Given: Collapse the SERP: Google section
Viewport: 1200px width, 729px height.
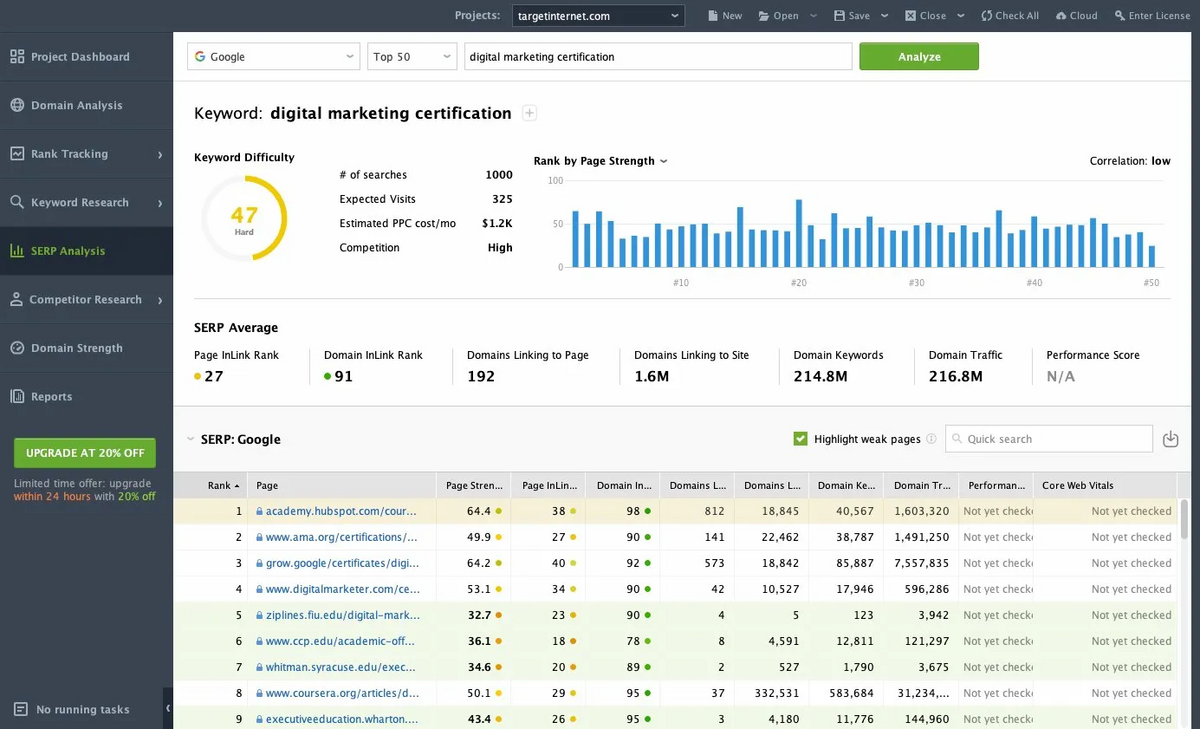Looking at the screenshot, I should [191, 439].
